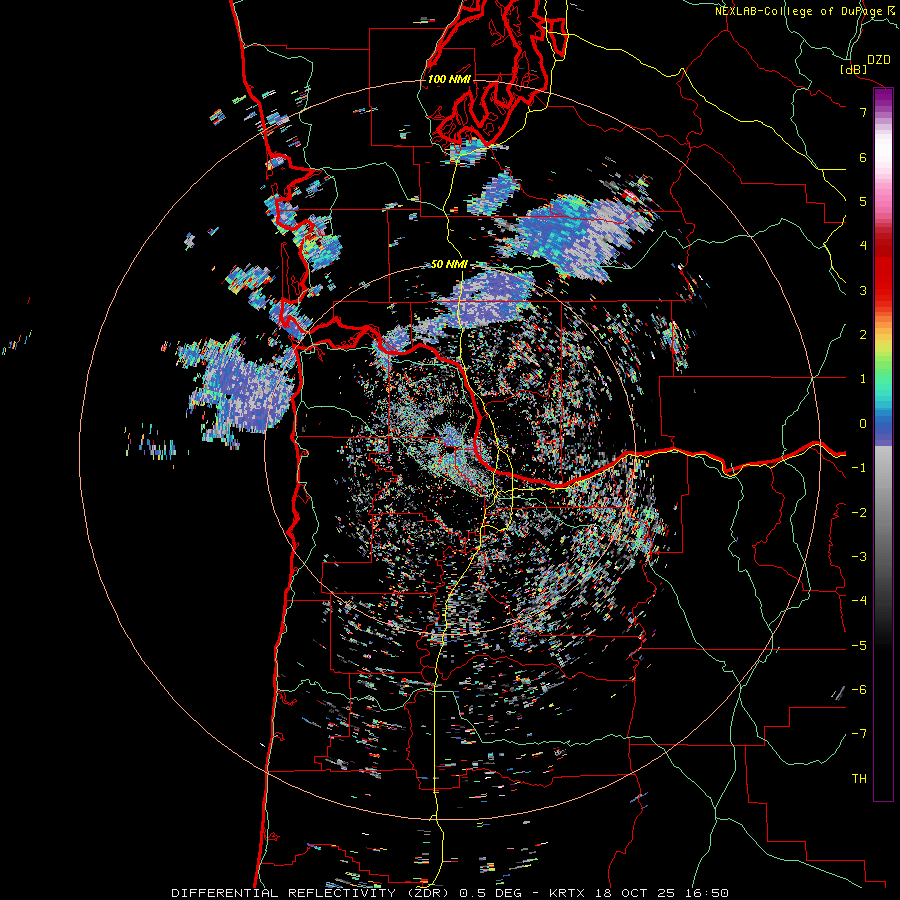Click the -1 value on the dB scale

[x=859, y=468]
